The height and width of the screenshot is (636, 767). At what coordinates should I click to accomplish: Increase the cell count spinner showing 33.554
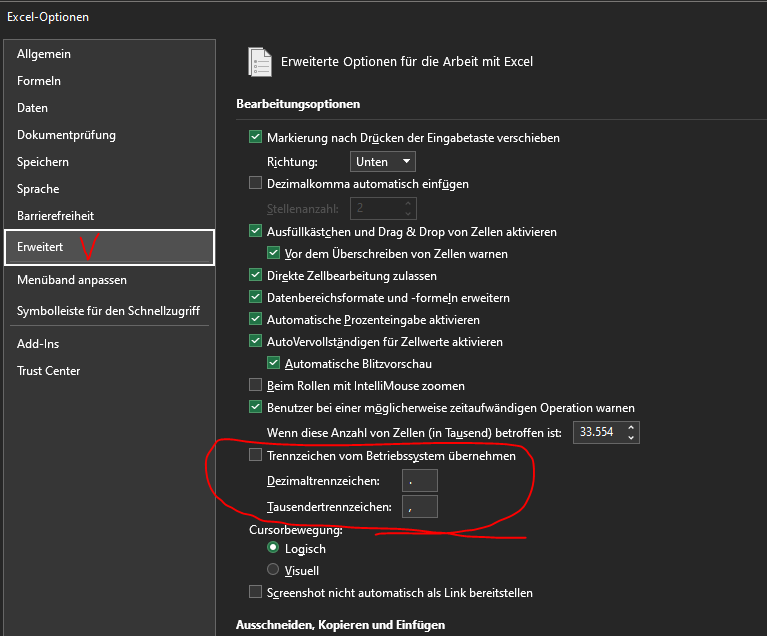631,428
